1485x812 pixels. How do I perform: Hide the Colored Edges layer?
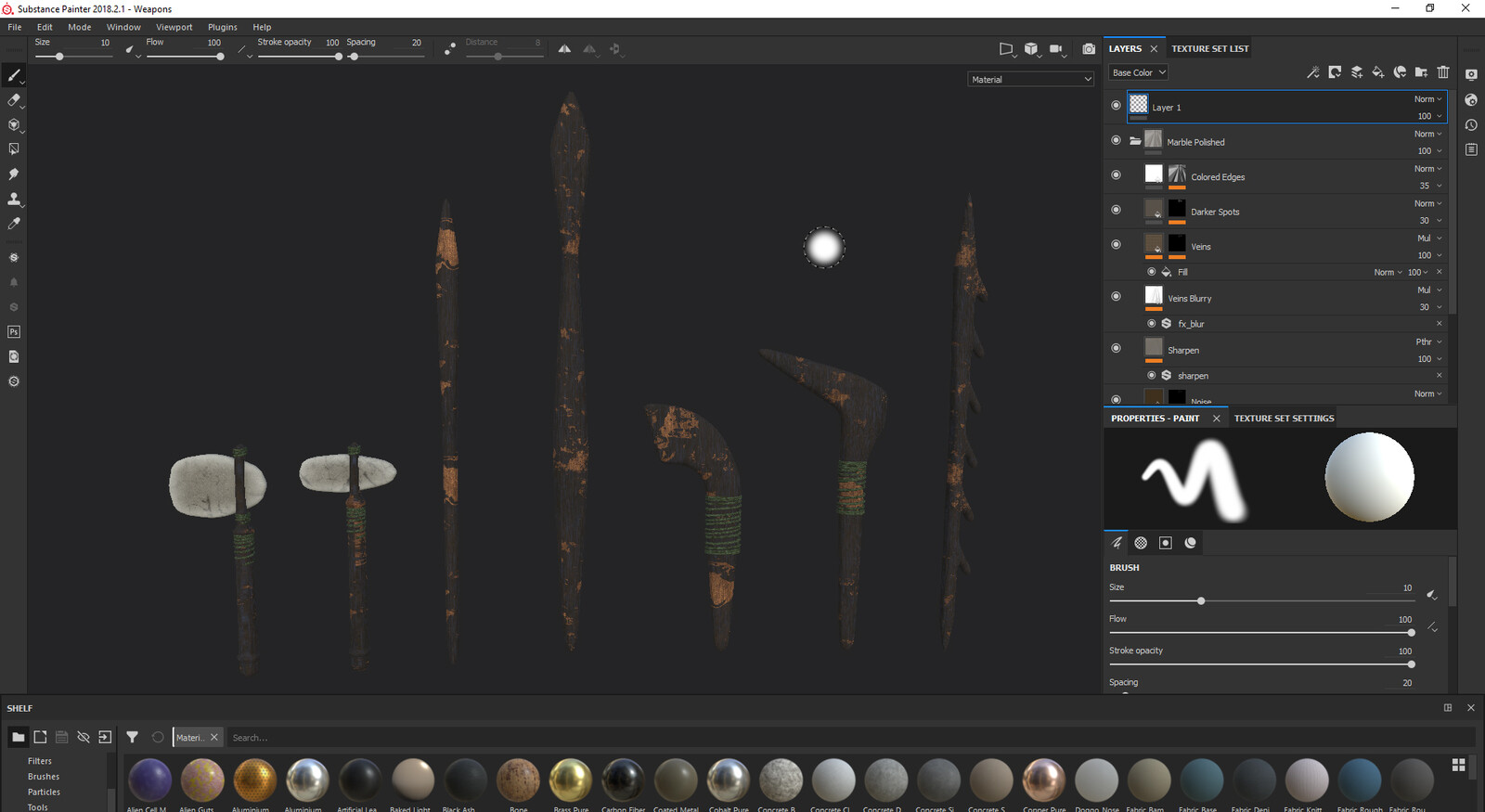coord(1116,174)
